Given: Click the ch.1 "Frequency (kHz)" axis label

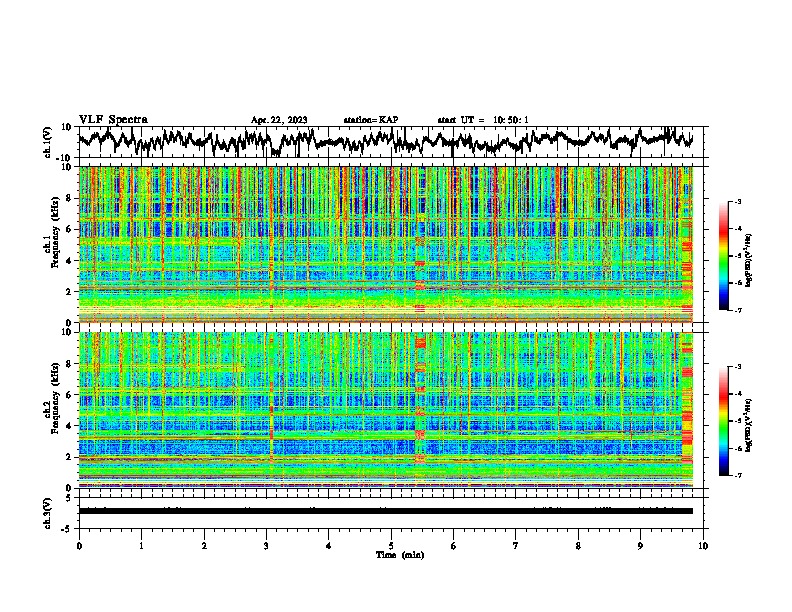Looking at the screenshot, I should pyautogui.click(x=55, y=232).
